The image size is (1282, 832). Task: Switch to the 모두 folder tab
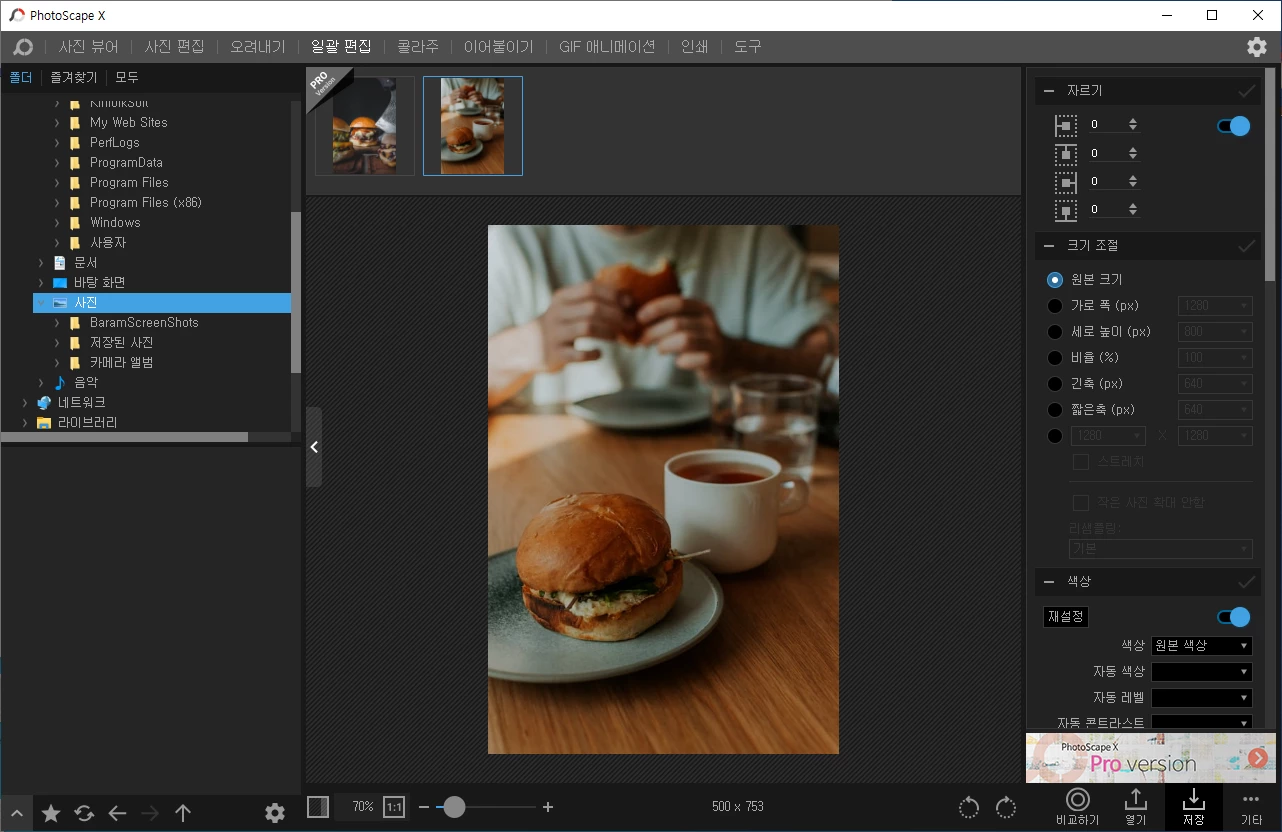tap(127, 78)
